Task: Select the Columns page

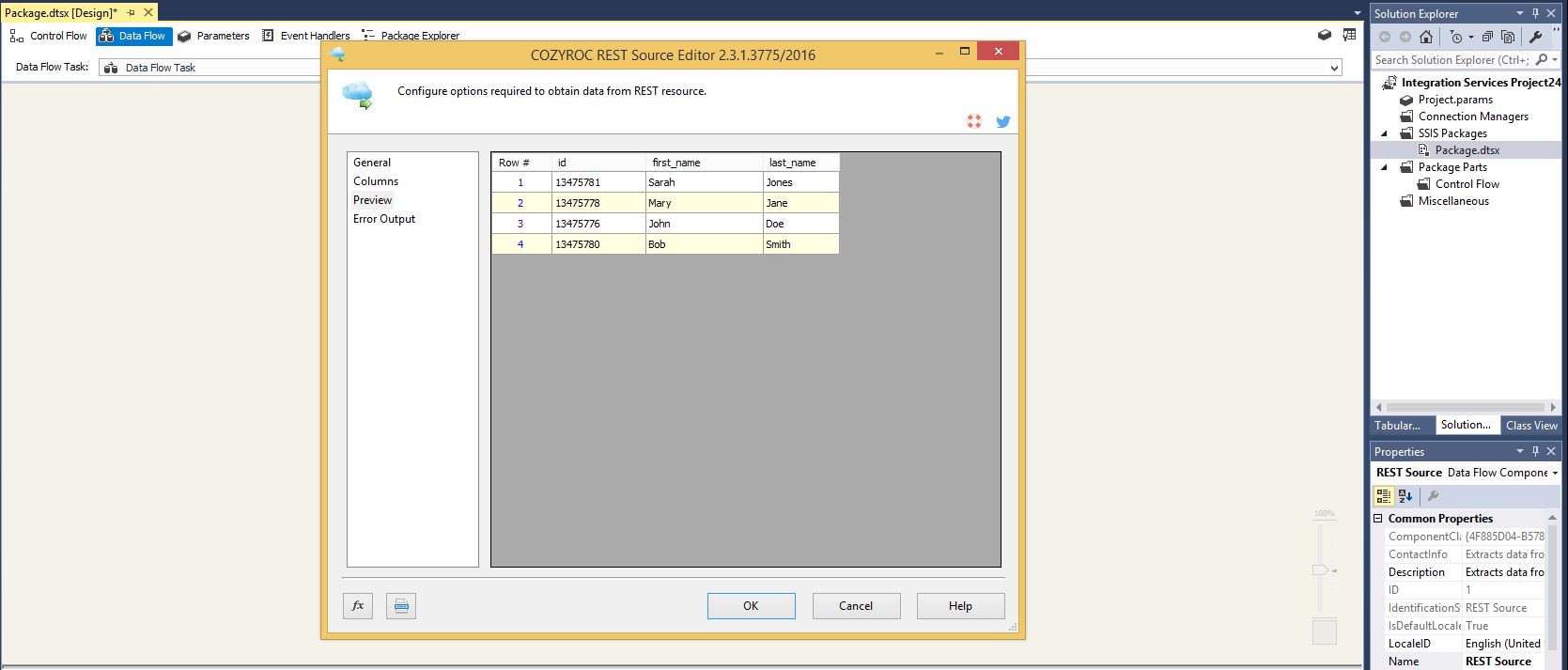Action: tap(376, 181)
